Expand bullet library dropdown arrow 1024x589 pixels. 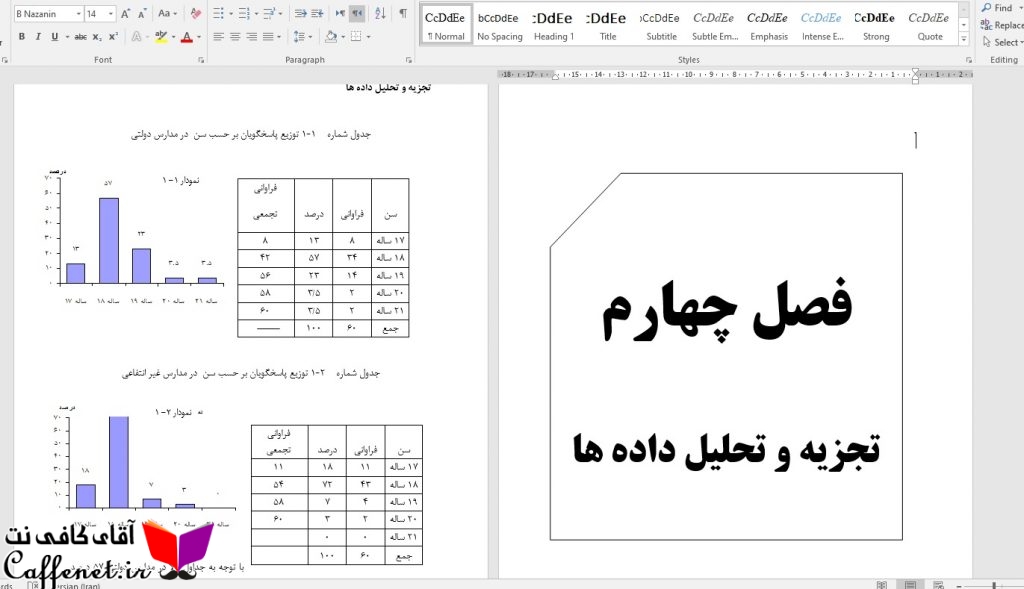pyautogui.click(x=230, y=14)
